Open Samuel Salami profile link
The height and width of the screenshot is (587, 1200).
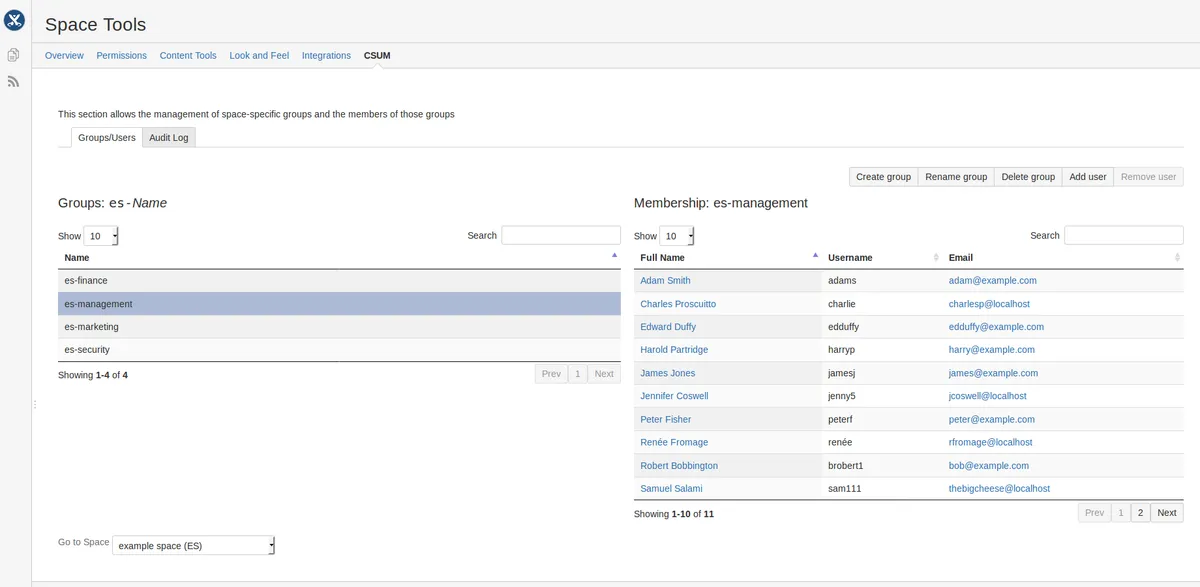point(671,489)
